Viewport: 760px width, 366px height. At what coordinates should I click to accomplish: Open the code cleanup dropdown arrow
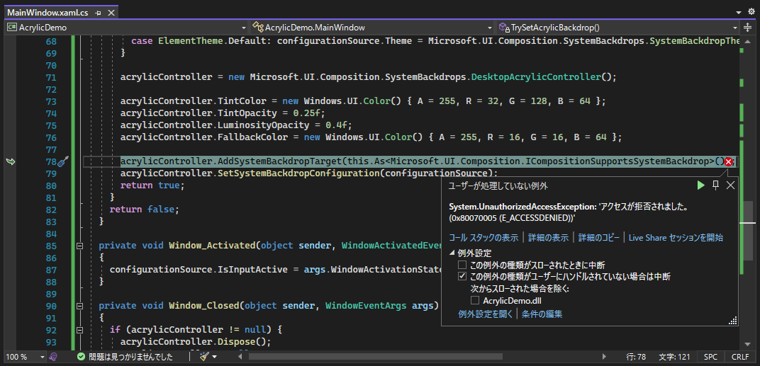(214, 357)
